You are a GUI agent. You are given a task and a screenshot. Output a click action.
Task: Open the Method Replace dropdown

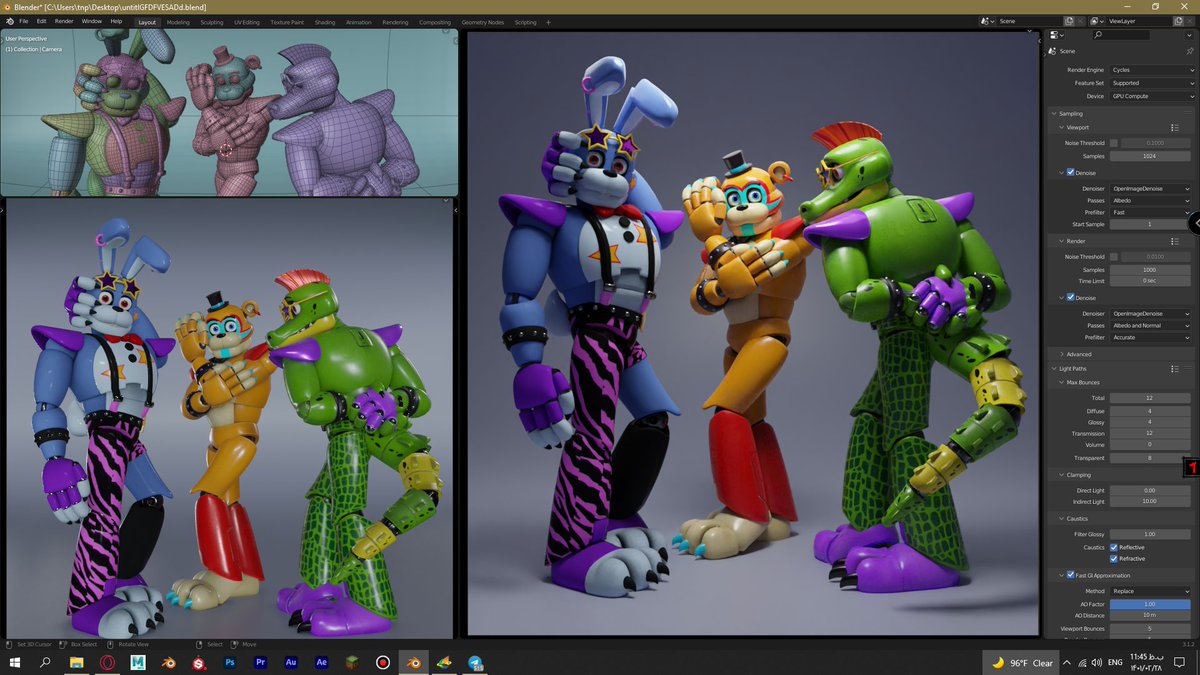(1149, 591)
